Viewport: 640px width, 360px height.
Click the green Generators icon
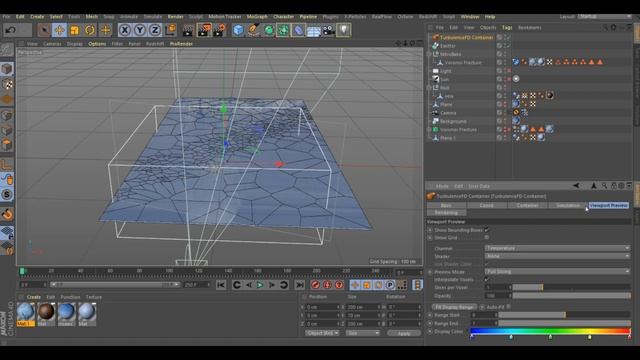coord(269,30)
